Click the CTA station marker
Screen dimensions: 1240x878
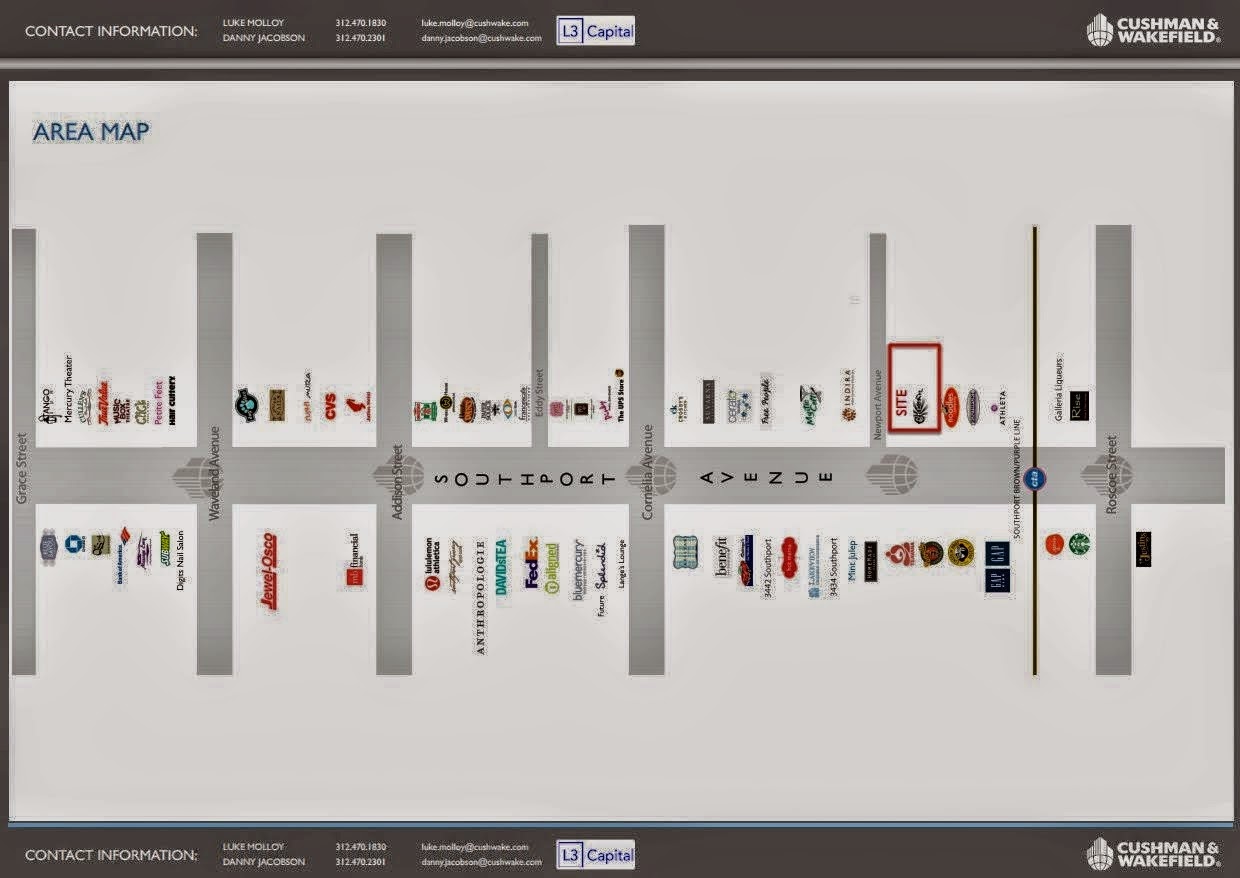[x=1037, y=479]
